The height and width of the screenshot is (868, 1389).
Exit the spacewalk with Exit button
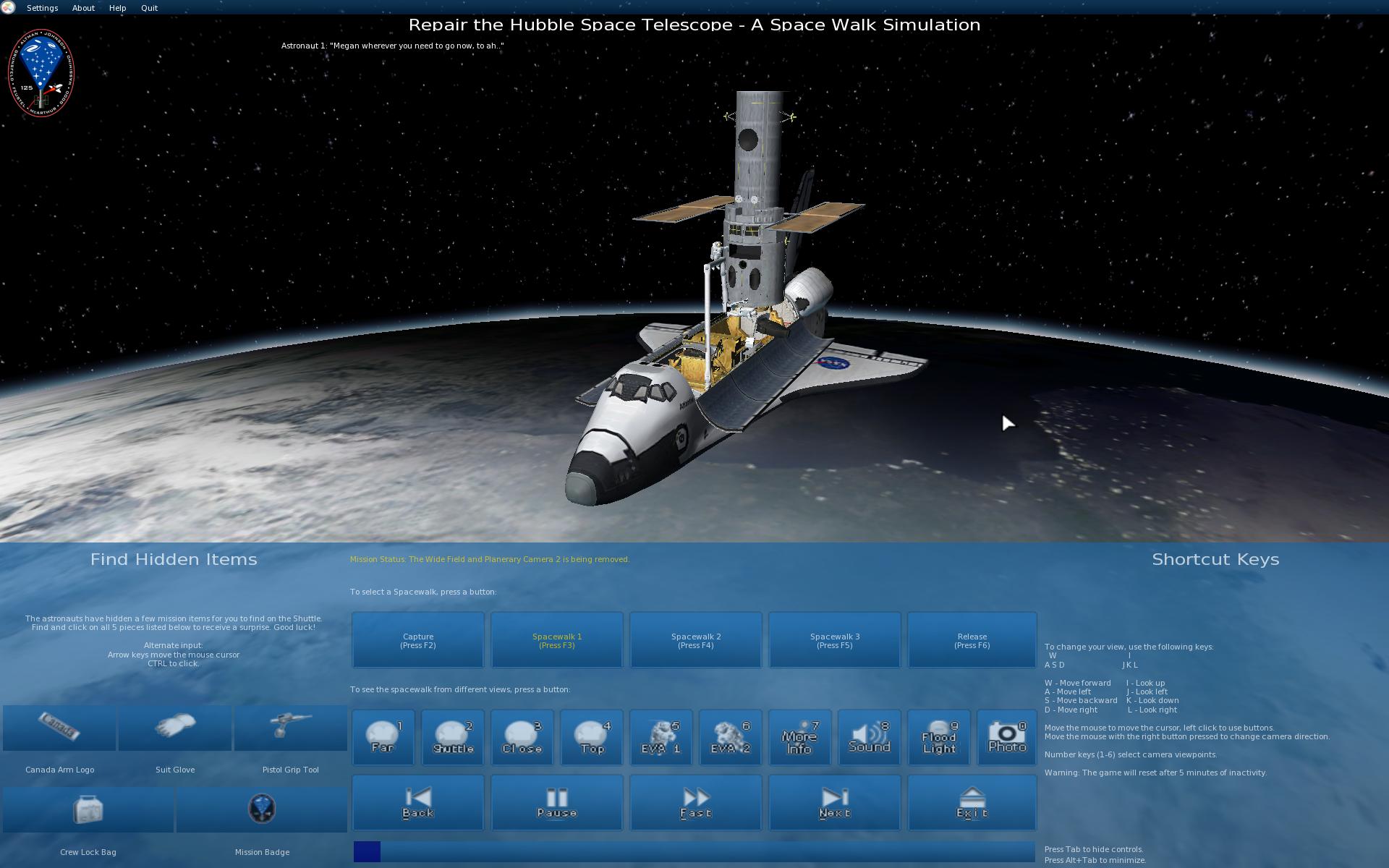972,803
